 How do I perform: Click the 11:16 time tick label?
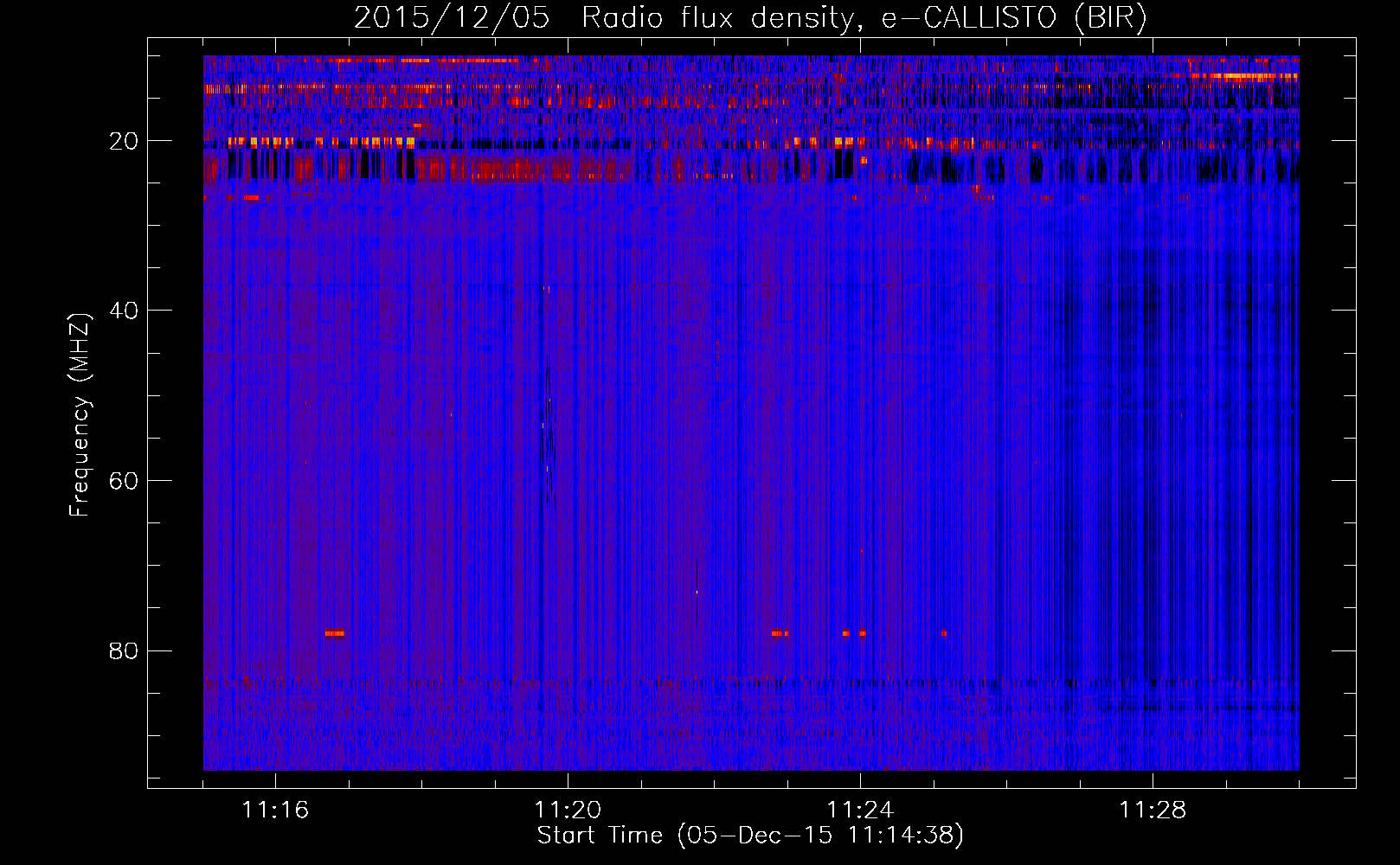275,811
